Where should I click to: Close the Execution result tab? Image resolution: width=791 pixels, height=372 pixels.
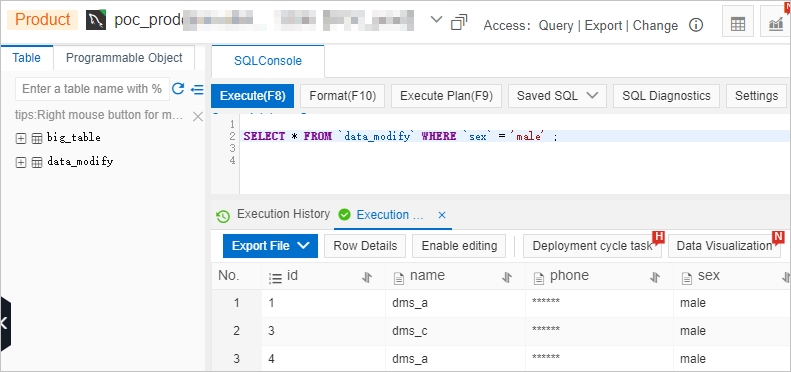[x=442, y=215]
